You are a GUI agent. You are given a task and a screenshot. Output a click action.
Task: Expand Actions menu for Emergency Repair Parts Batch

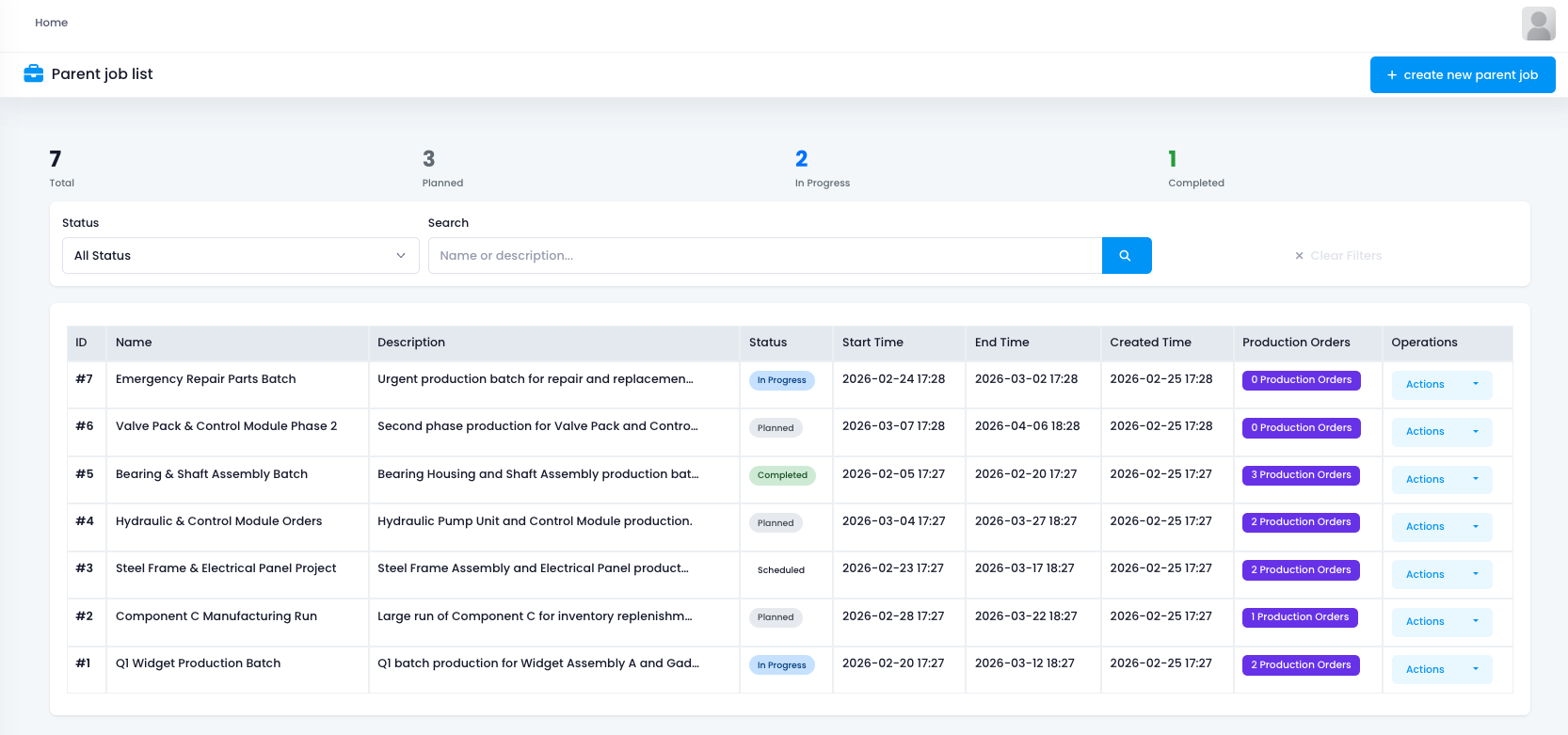(x=1441, y=385)
